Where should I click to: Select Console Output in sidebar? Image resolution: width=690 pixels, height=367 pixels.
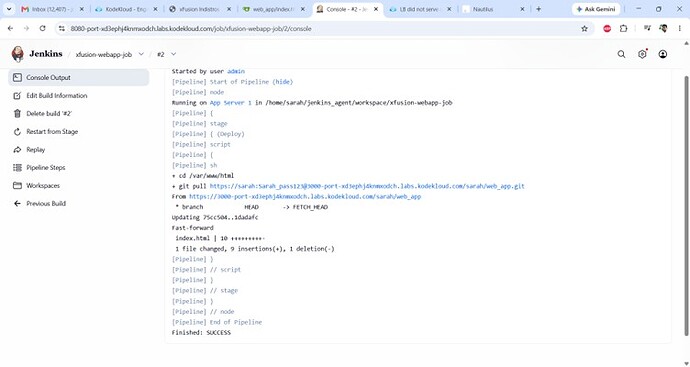coord(79,77)
